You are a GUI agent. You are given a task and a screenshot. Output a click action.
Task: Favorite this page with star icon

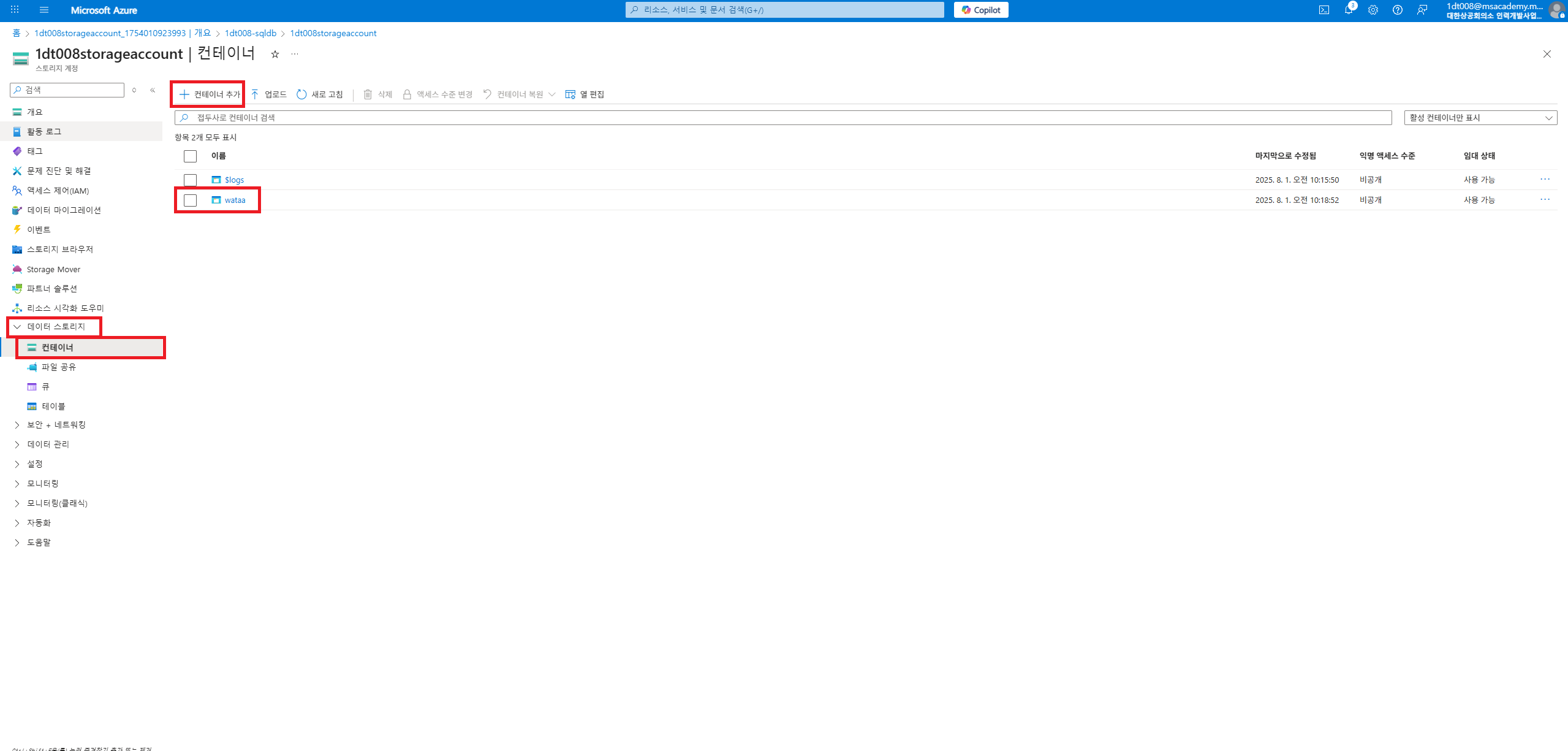[275, 54]
